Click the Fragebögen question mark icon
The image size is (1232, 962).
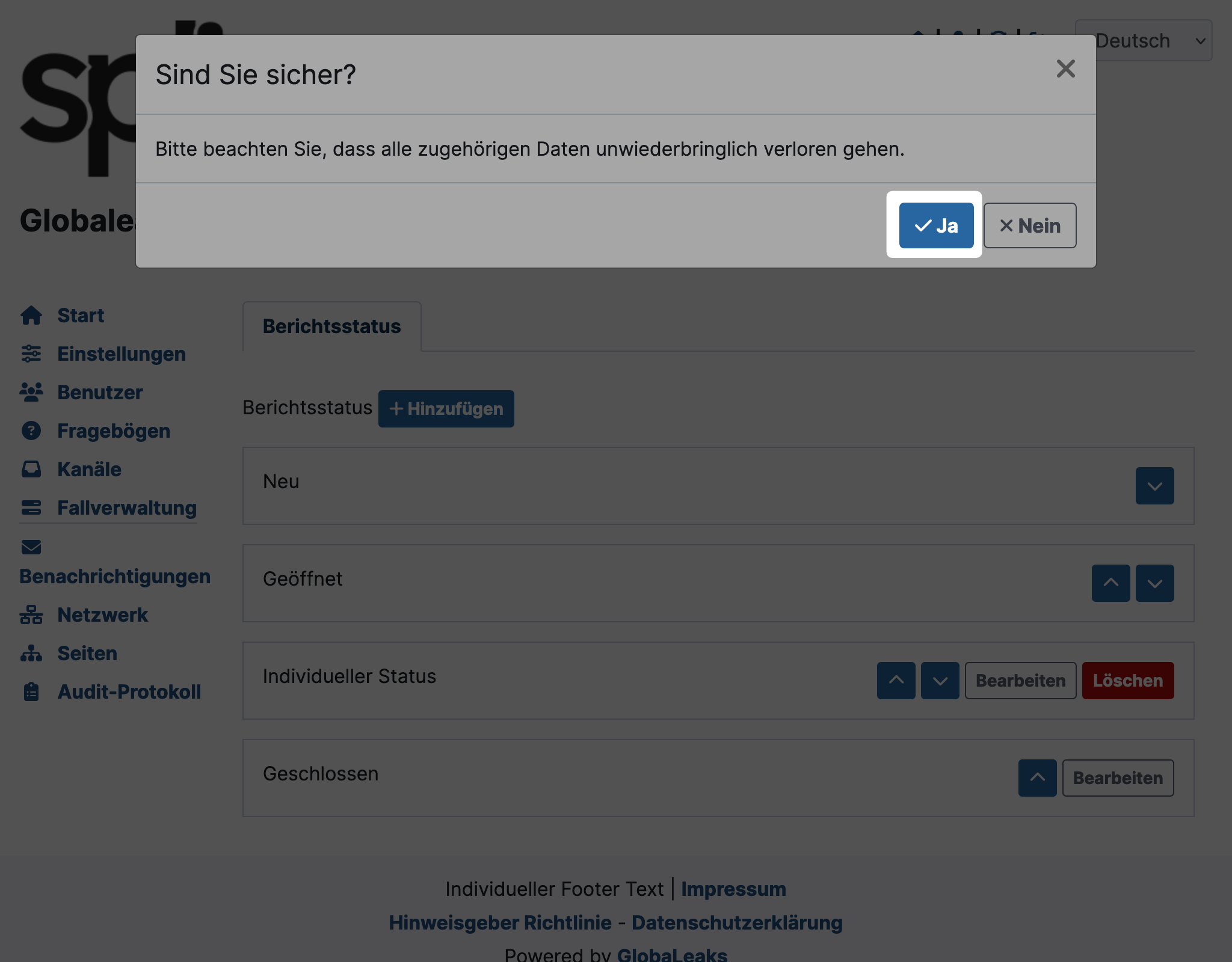(x=31, y=430)
